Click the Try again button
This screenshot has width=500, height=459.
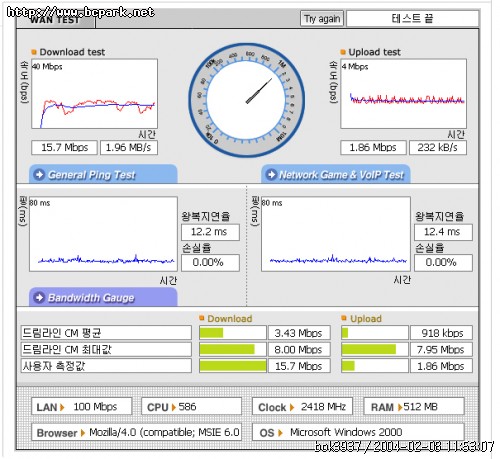point(322,19)
